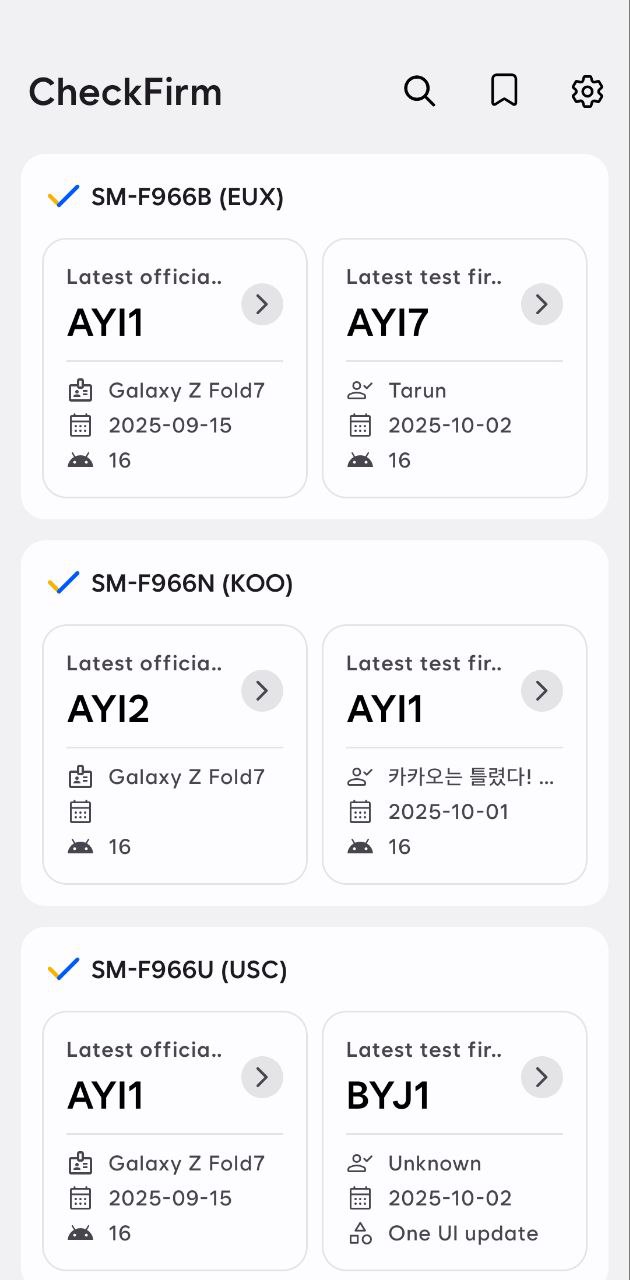This screenshot has width=630, height=1280.
Task: Expand the BYJ1 test firmware details
Action: pyautogui.click(x=541, y=1077)
